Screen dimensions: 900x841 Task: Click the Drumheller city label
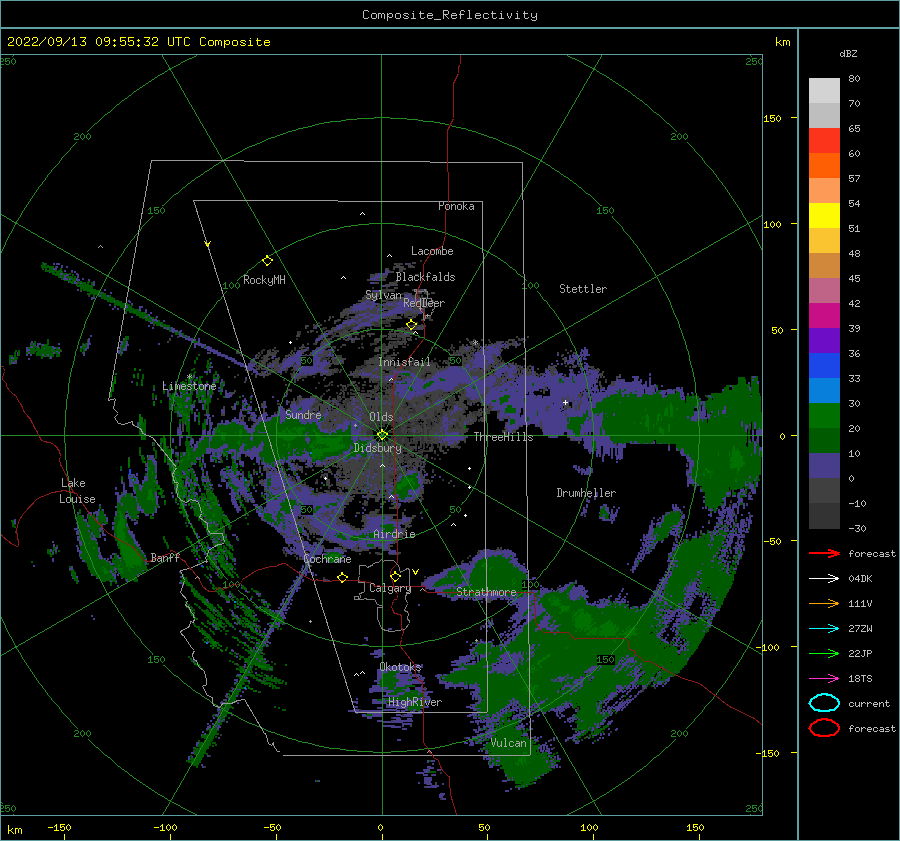pos(586,493)
